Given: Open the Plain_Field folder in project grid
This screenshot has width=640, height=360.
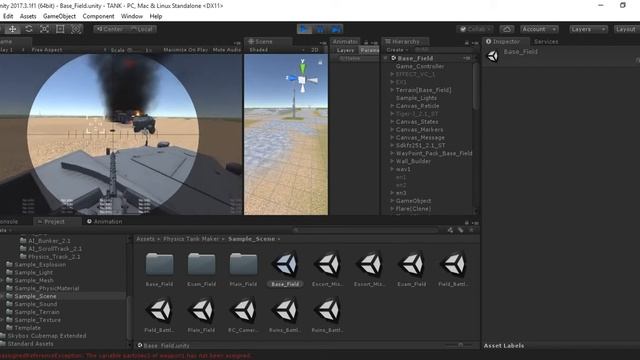Looking at the screenshot, I should pos(244,264).
